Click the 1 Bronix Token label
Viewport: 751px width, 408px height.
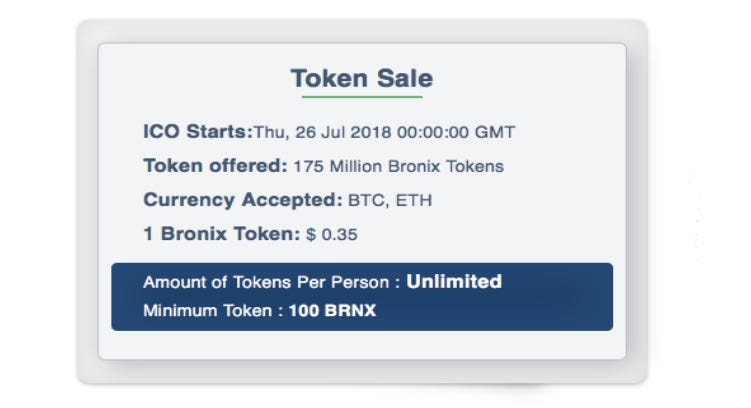pyautogui.click(x=221, y=235)
